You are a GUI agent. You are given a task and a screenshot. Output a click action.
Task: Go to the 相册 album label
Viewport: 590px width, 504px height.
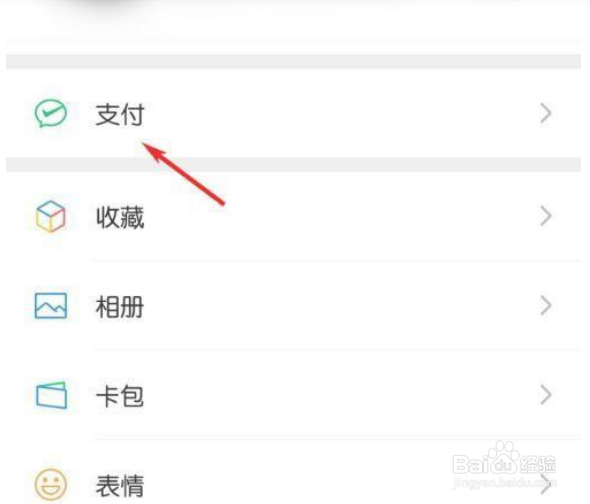120,306
